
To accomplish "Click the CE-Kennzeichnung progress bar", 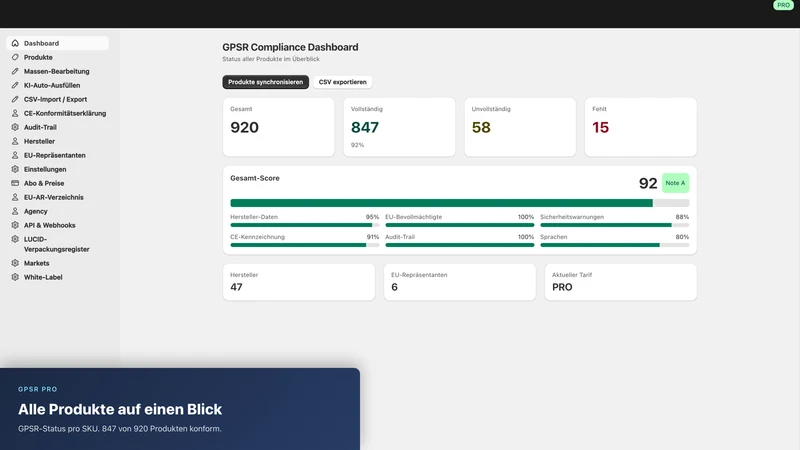I will click(x=305, y=245).
